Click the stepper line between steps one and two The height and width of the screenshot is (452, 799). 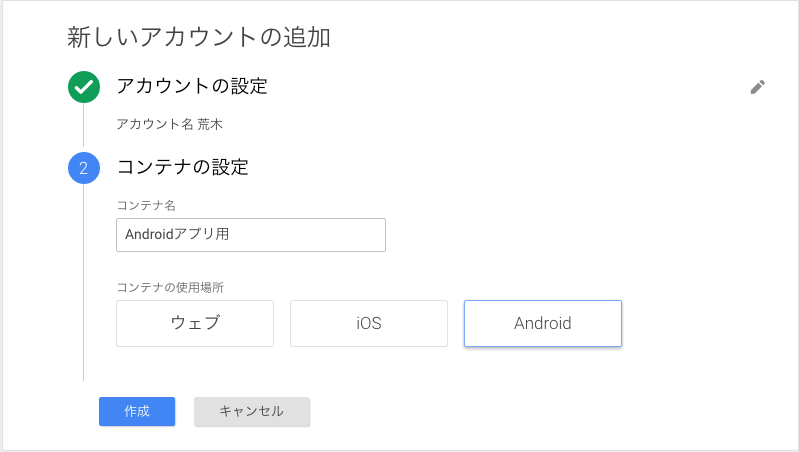coord(84,125)
